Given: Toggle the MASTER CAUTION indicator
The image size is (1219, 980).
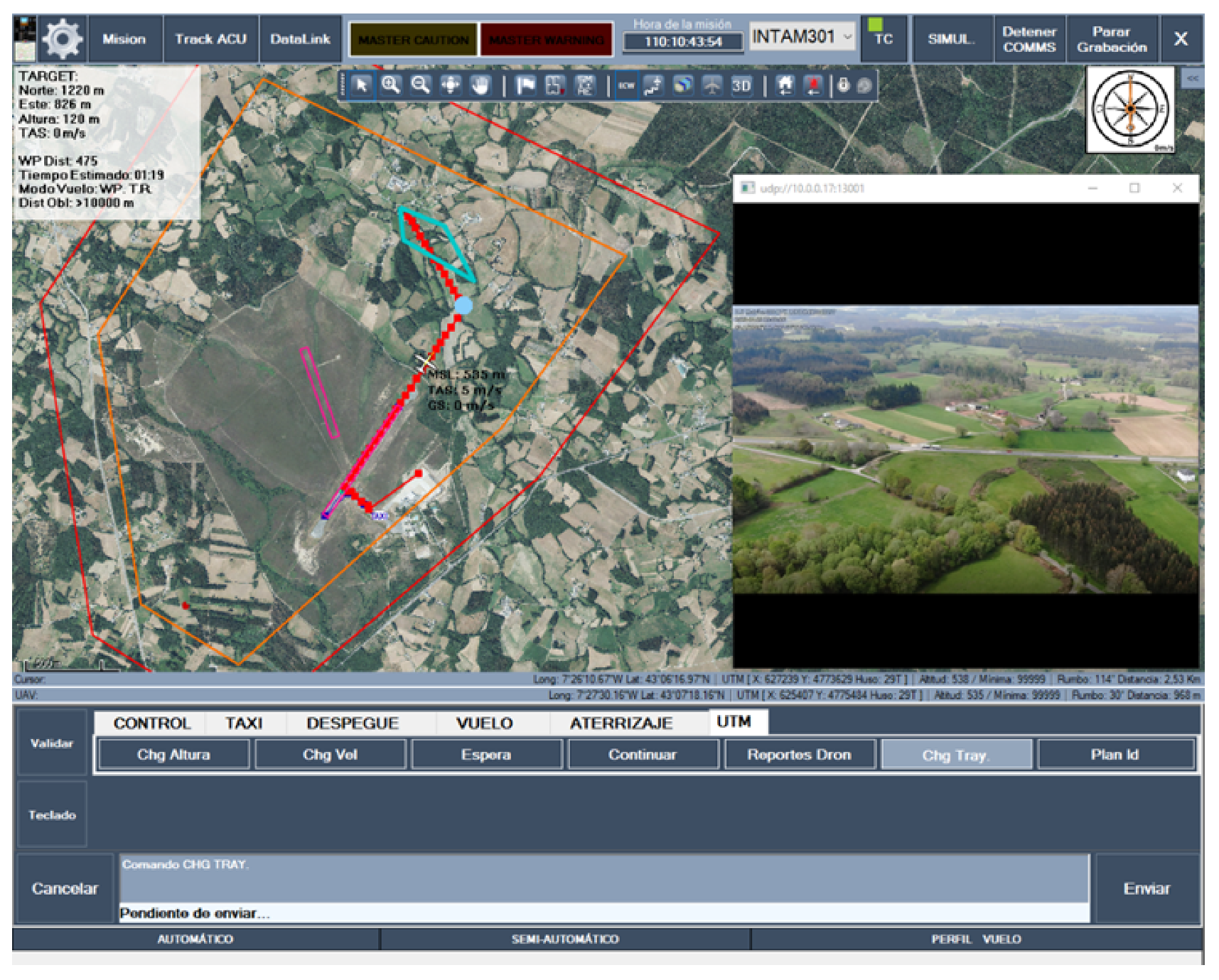Looking at the screenshot, I should pyautogui.click(x=413, y=40).
